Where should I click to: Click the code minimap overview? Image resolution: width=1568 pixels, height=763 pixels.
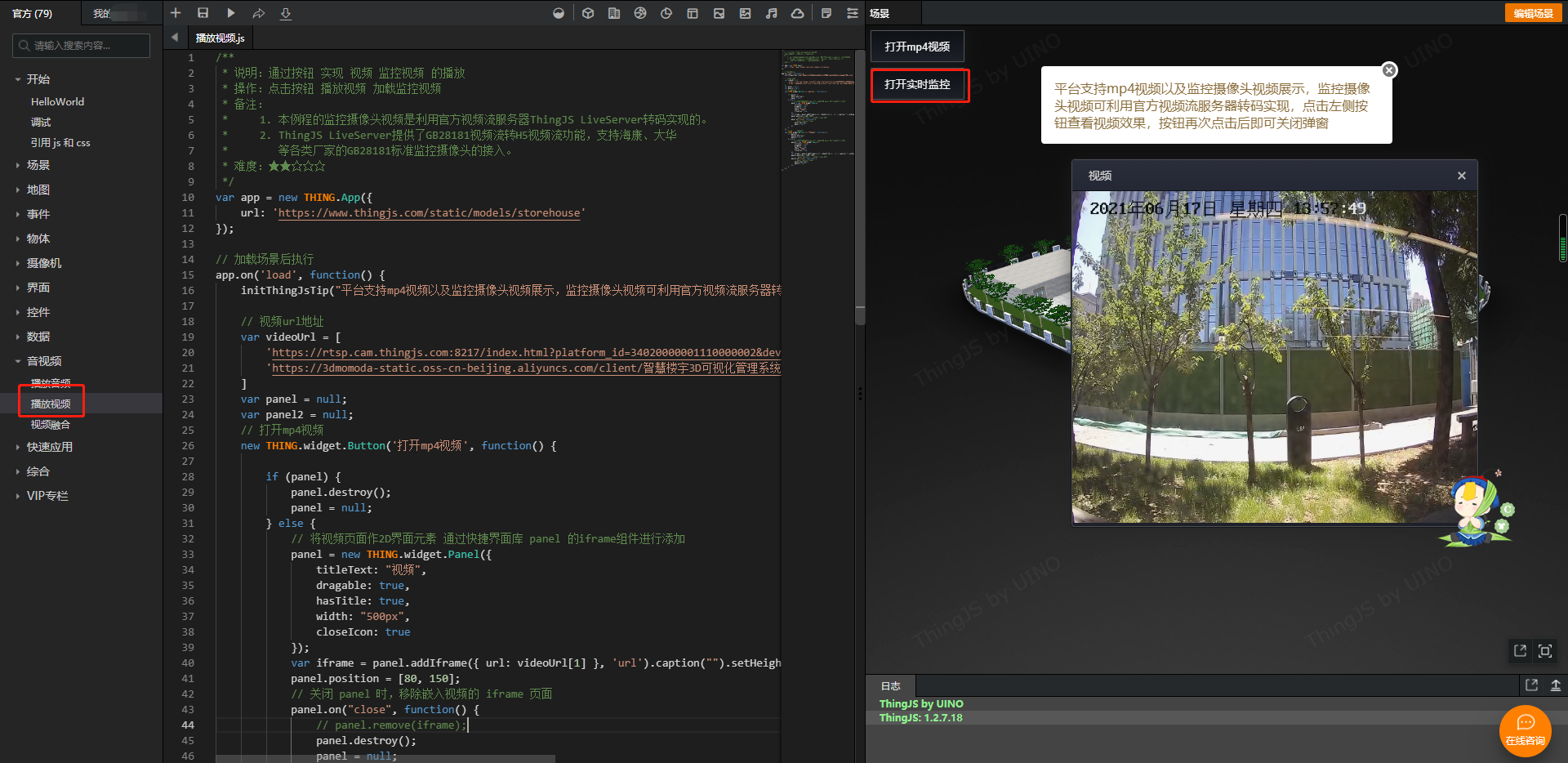pos(817,110)
